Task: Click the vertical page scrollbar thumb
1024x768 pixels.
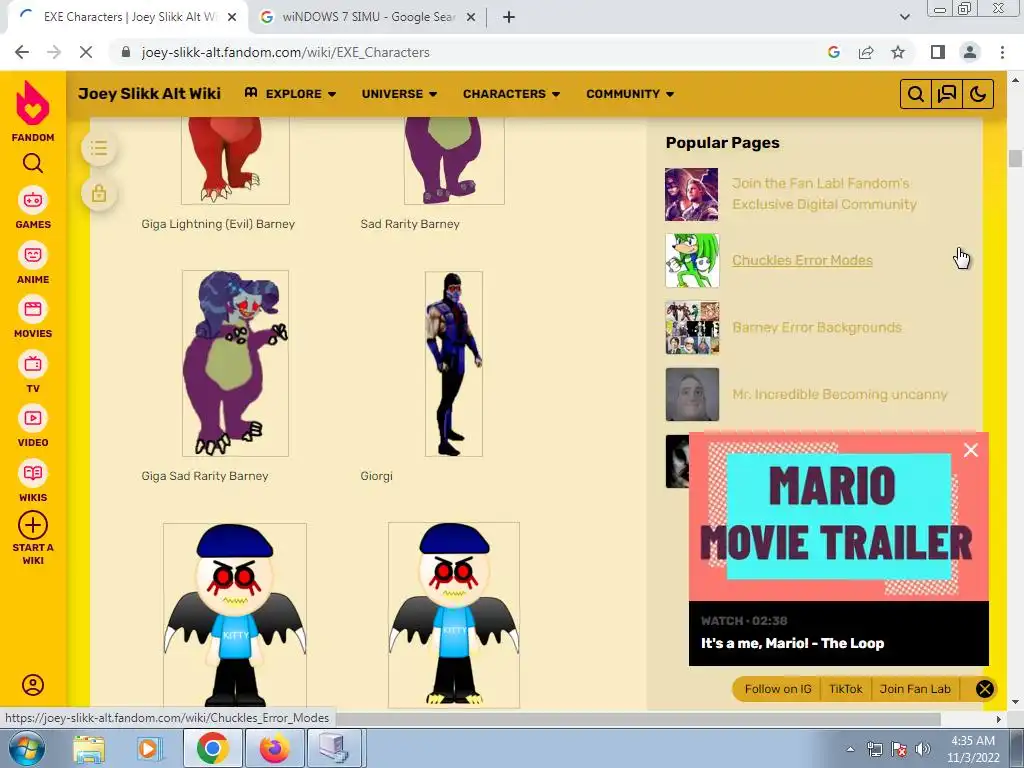Action: [x=1015, y=159]
